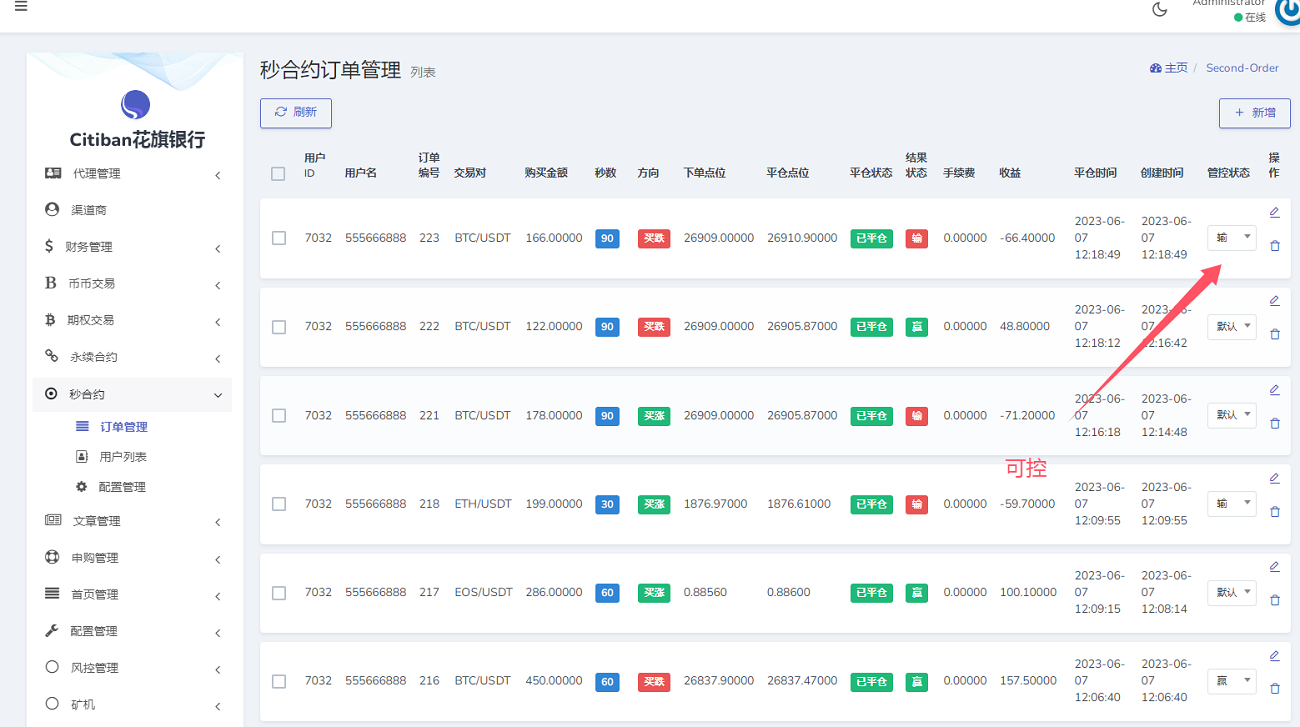Open the 配置管理 item under 秒合约
This screenshot has width=1300, height=727.
(123, 487)
